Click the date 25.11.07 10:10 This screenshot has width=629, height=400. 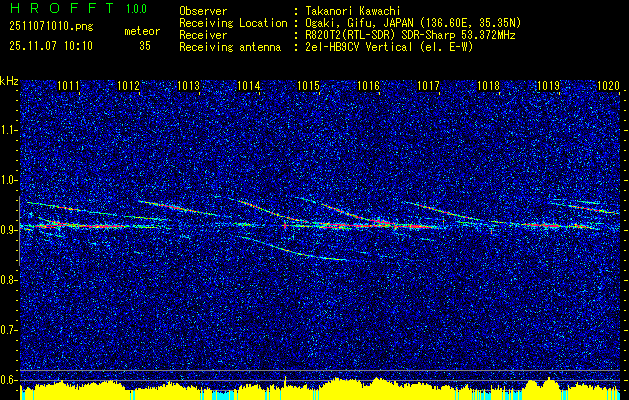click(x=51, y=46)
